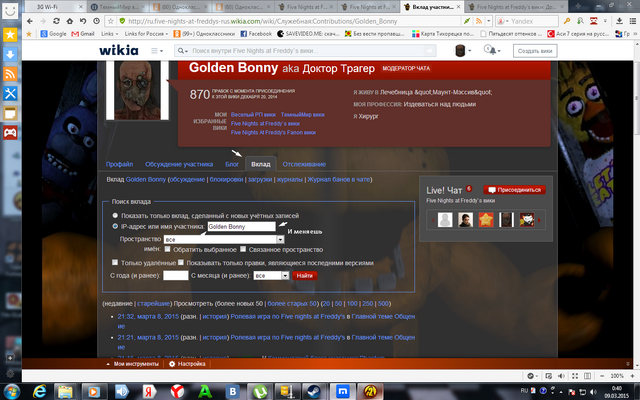The image size is (640, 400).
Task: Click the zoom in plus in the status bar
Action: 633,376
